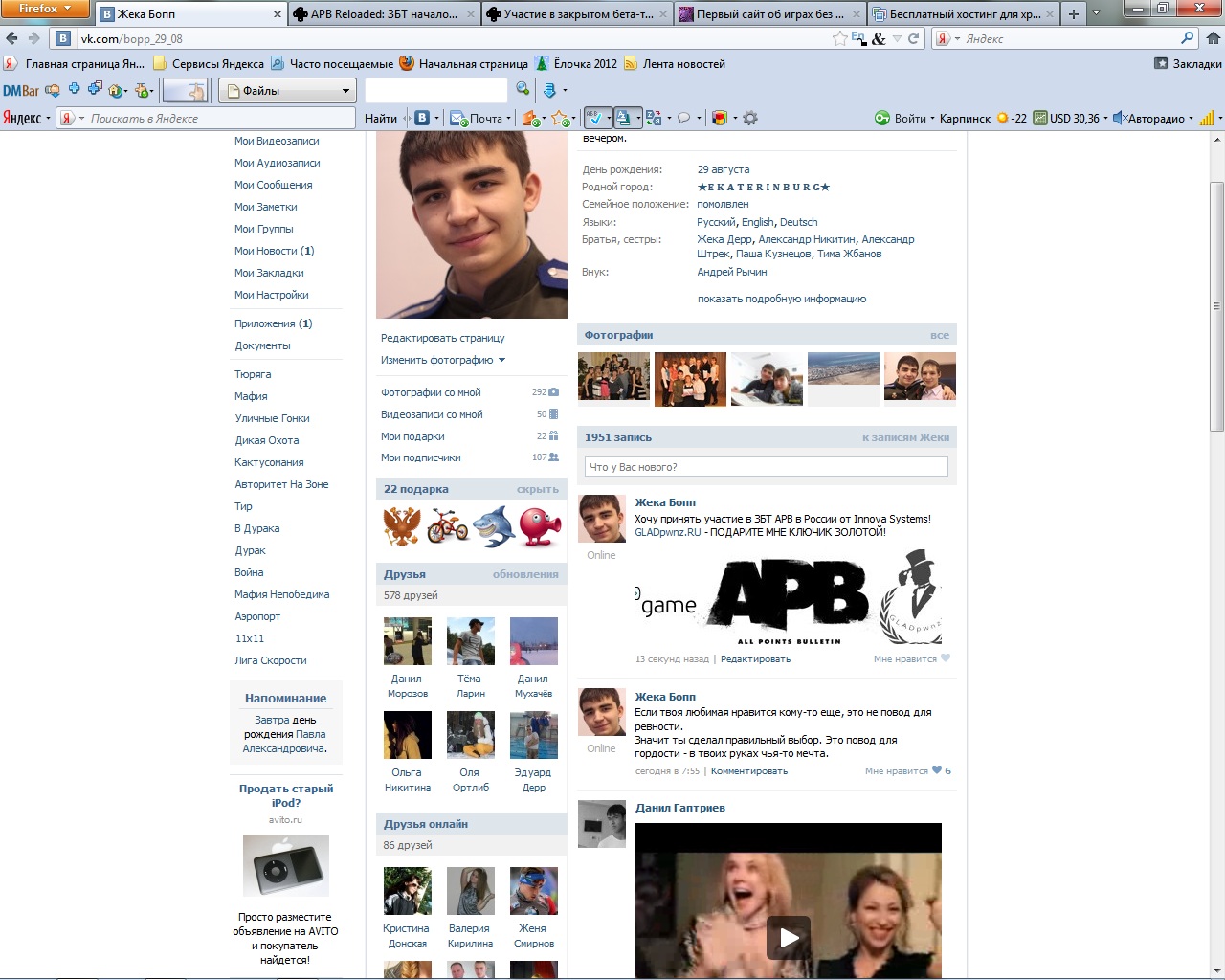Reload the page using the refresh icon

913,38
